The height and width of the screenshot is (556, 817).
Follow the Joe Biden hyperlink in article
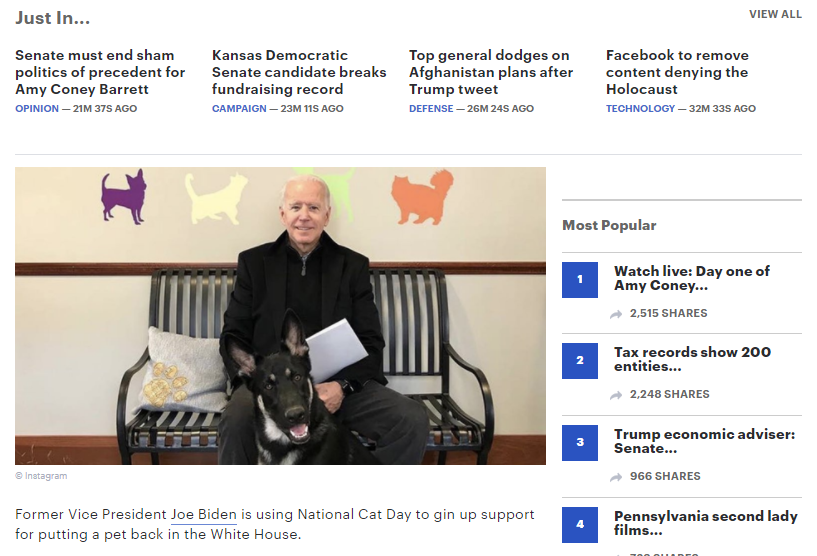point(203,515)
